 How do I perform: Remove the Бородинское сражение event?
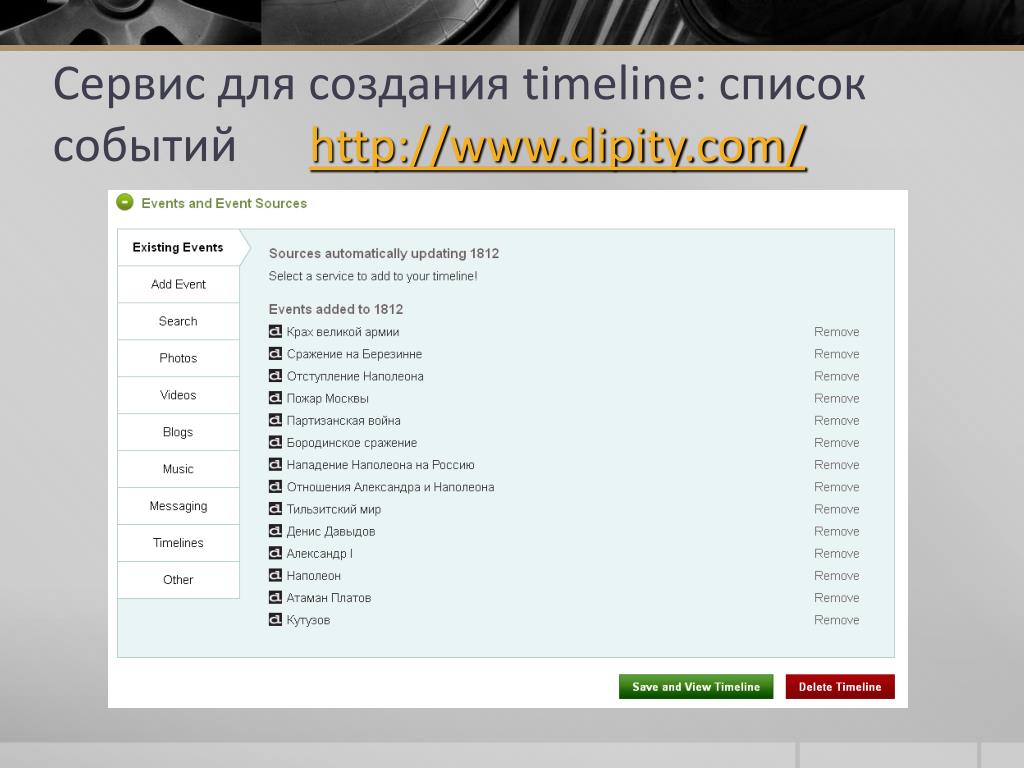pyautogui.click(x=837, y=443)
